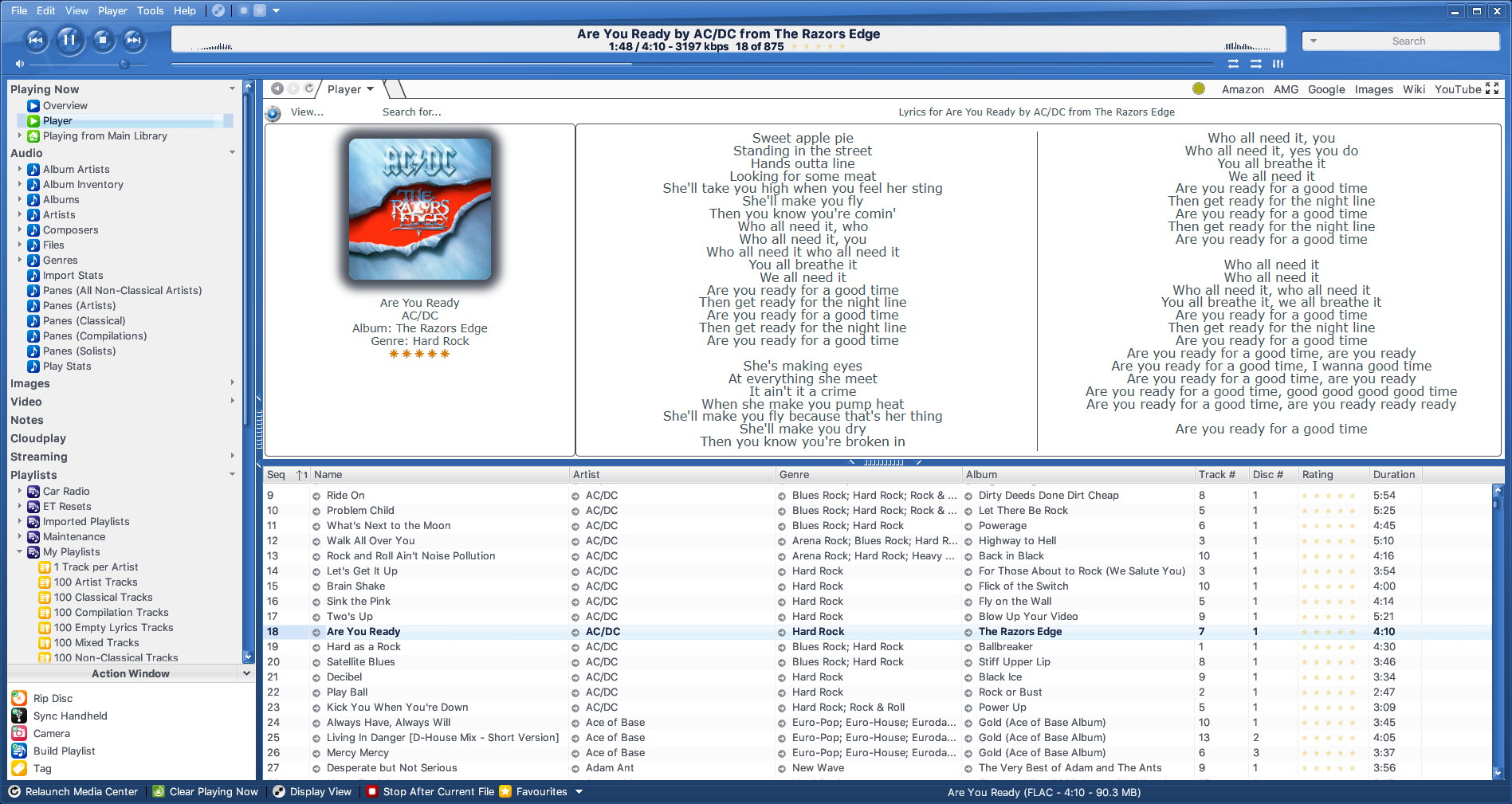Expand Playing from Main Library
The image size is (1512, 804).
coord(20,135)
